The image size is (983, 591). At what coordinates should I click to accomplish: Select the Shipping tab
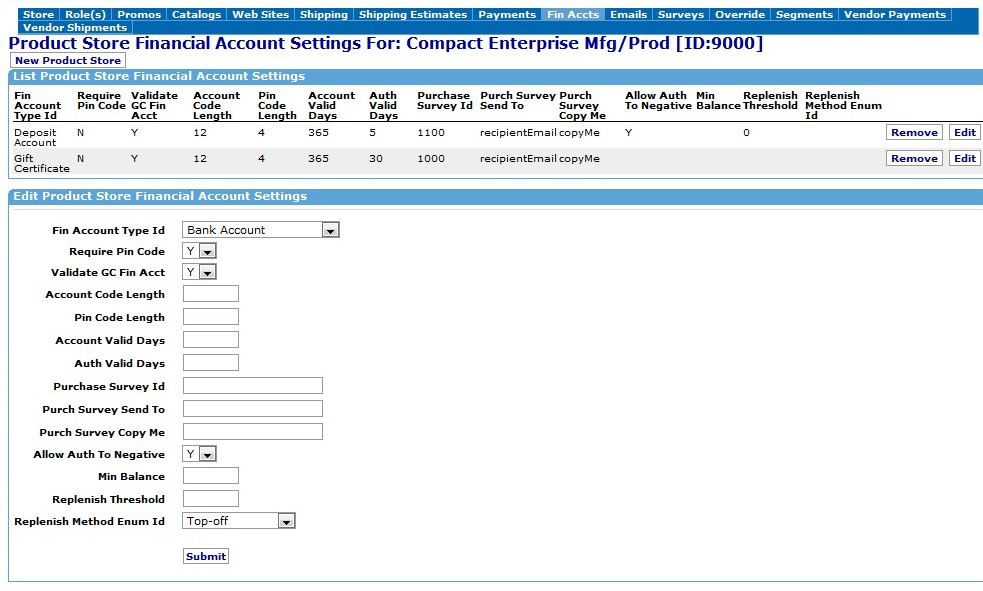[323, 14]
